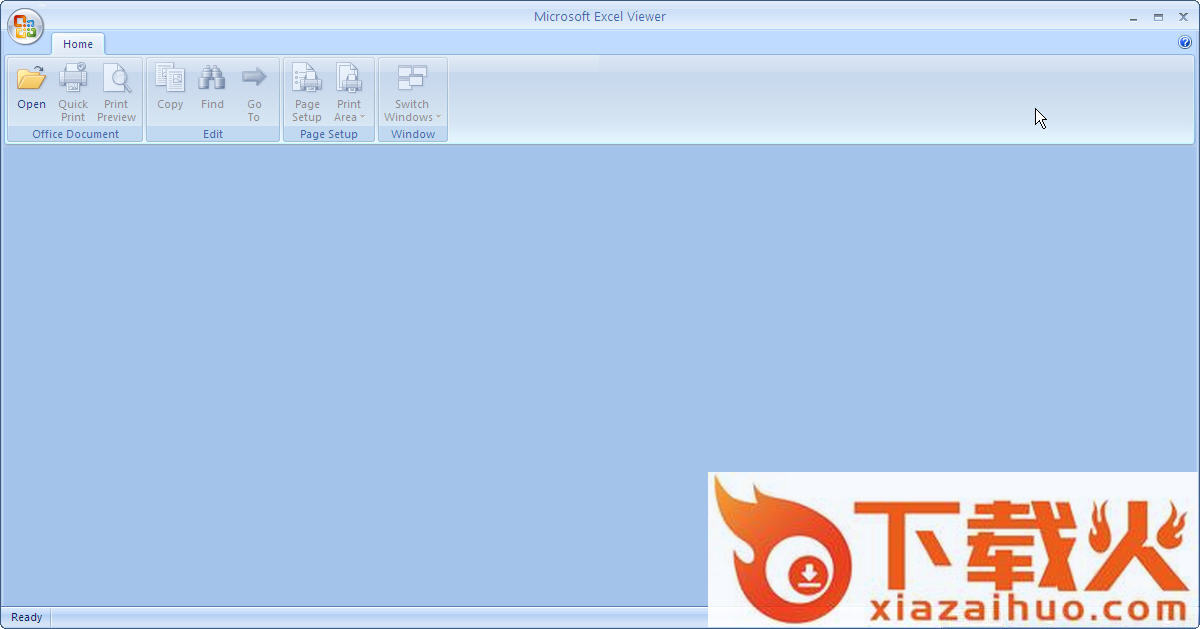Close the Excel Viewer window
The width and height of the screenshot is (1200, 629).
1183,17
